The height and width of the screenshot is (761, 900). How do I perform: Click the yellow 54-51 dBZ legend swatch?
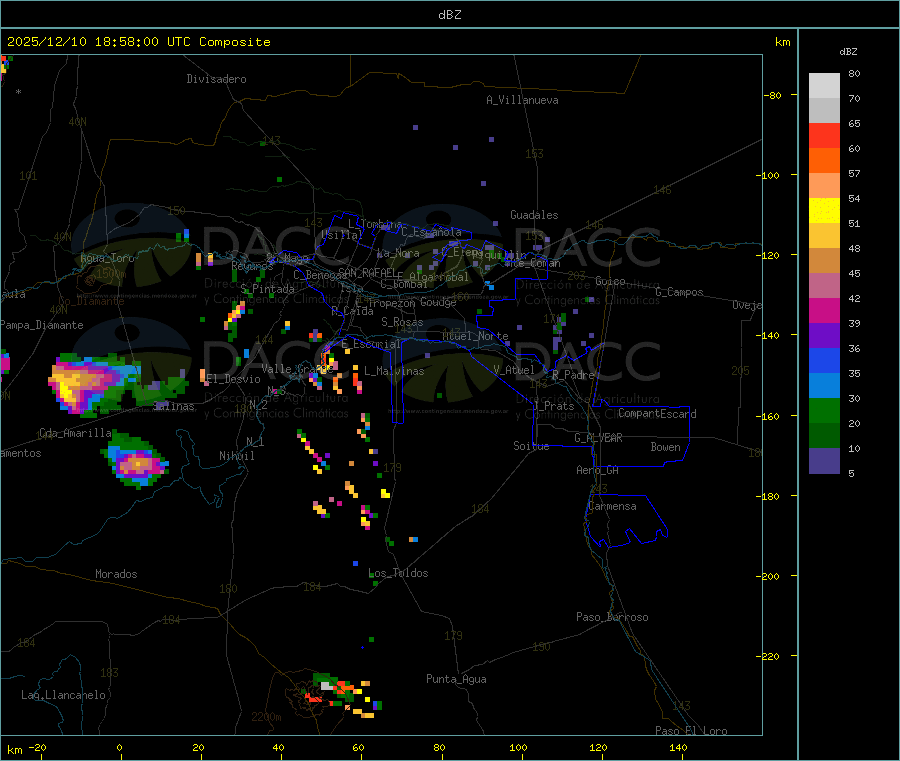pos(824,211)
